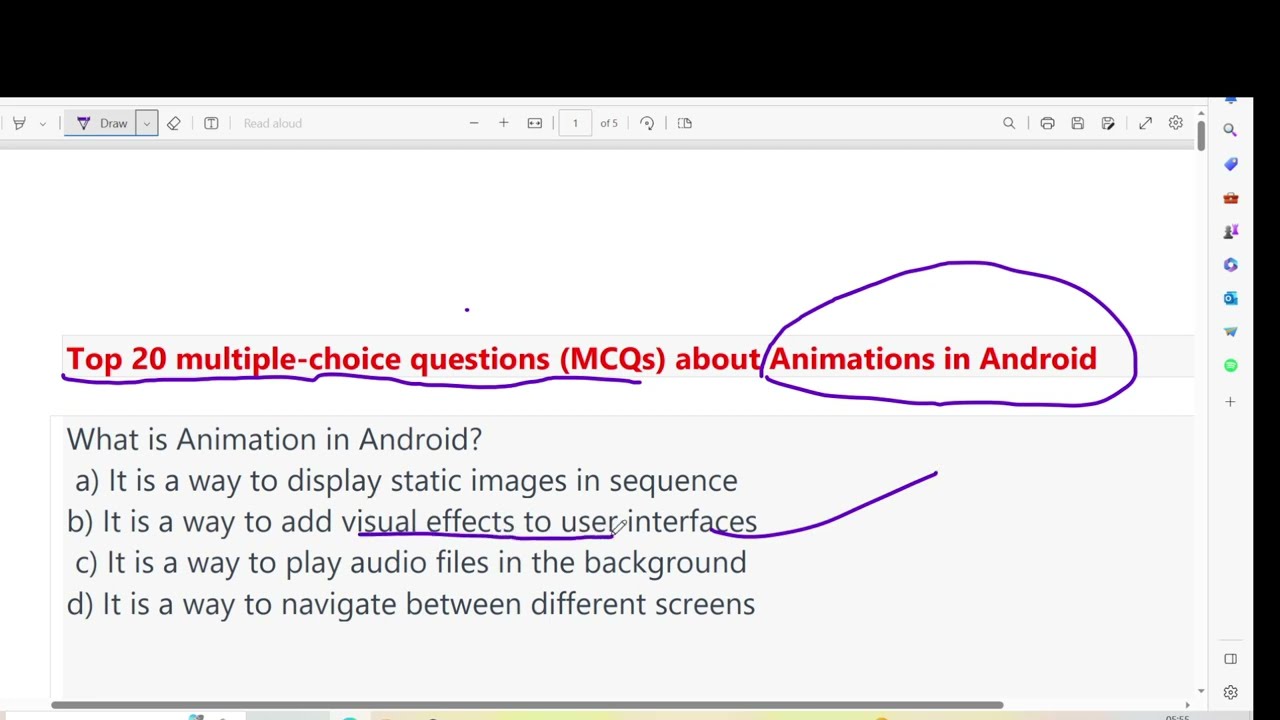Image resolution: width=1280 pixels, height=720 pixels.
Task: Zoom in with the plus button
Action: tap(504, 123)
